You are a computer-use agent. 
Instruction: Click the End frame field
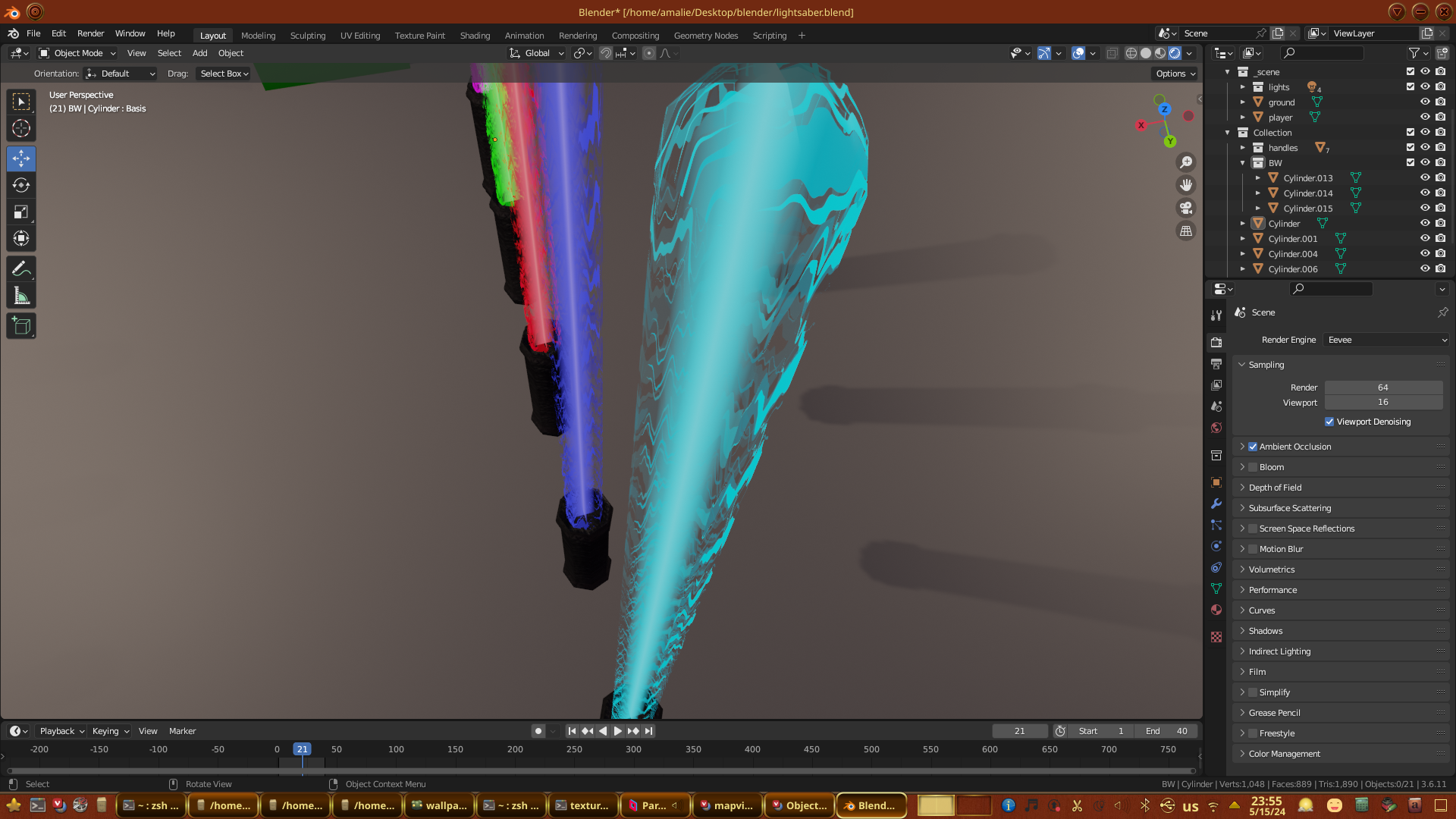[x=1166, y=731]
